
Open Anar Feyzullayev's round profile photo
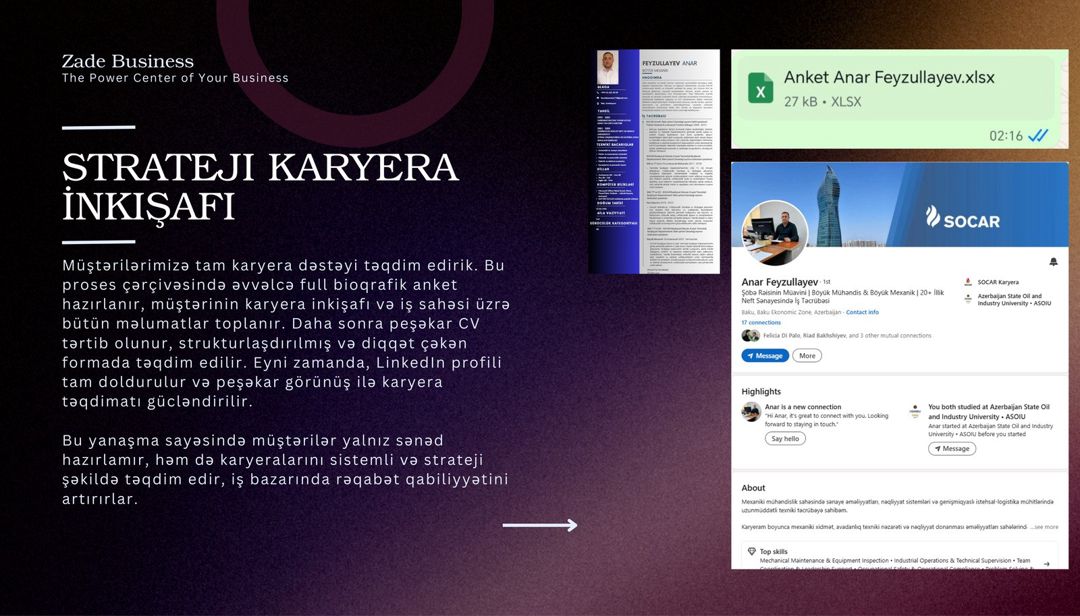(x=775, y=233)
